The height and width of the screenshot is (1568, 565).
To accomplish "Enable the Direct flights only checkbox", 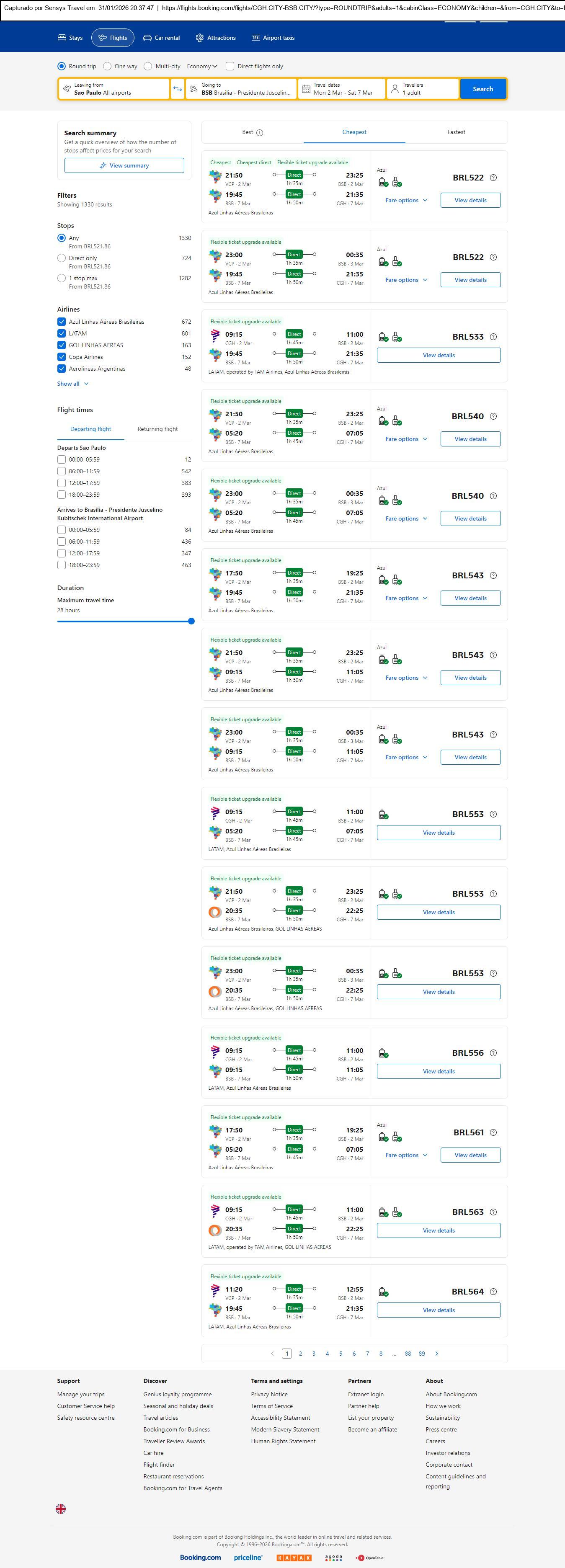I will click(x=230, y=66).
